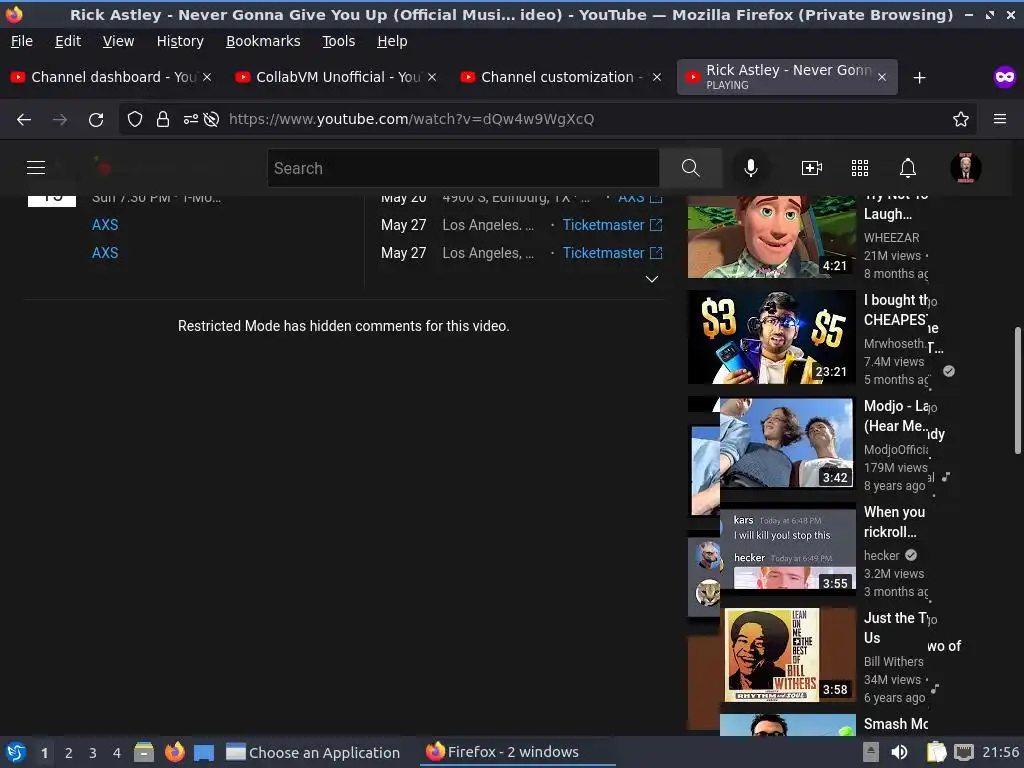Open the WHEEZAR 4:21 video thumbnail
The height and width of the screenshot is (768, 1024).
pos(771,236)
